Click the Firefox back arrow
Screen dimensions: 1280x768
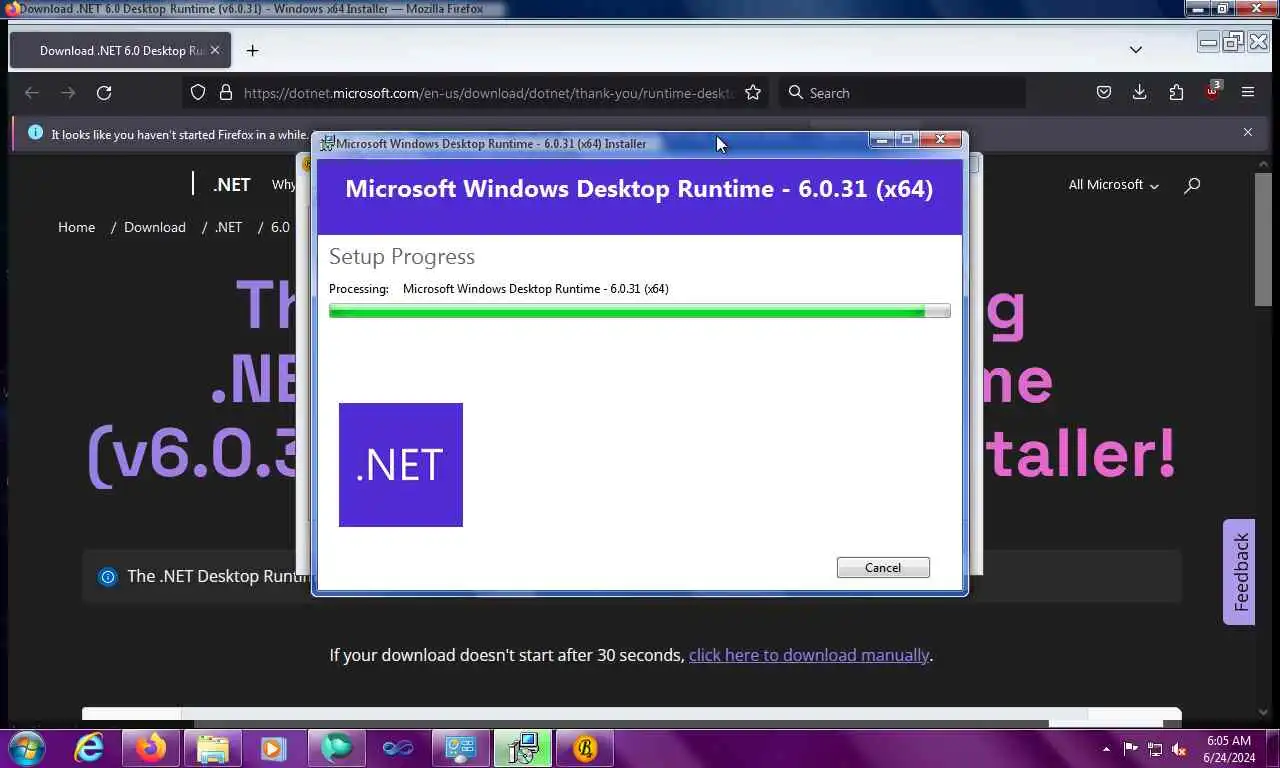(x=32, y=92)
